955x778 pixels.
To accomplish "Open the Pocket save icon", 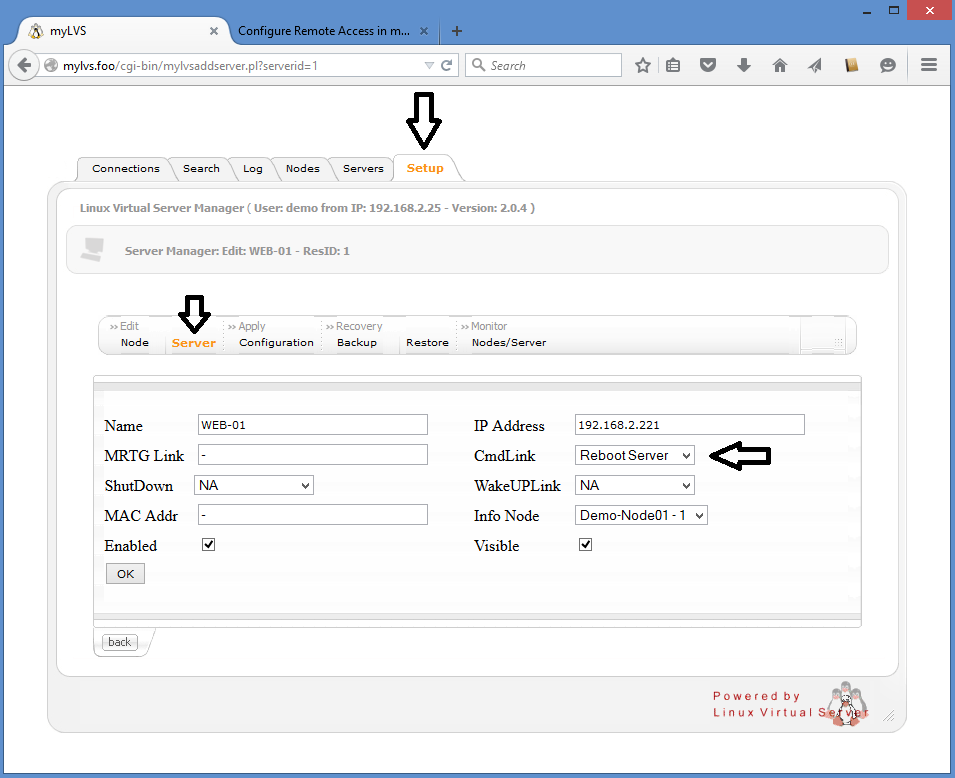I will [x=708, y=66].
